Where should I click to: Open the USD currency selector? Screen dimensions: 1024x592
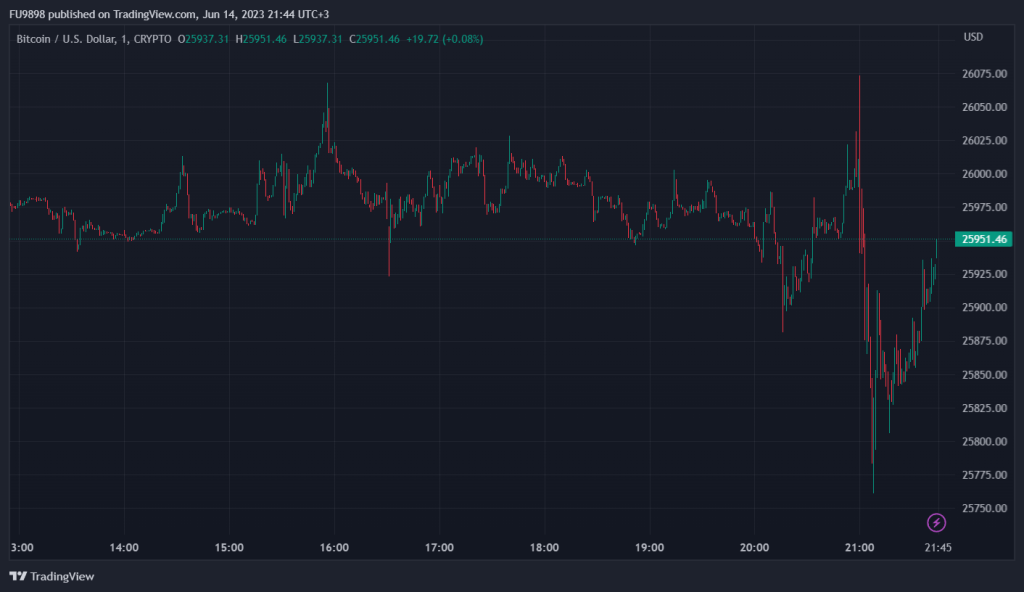pyautogui.click(x=973, y=37)
